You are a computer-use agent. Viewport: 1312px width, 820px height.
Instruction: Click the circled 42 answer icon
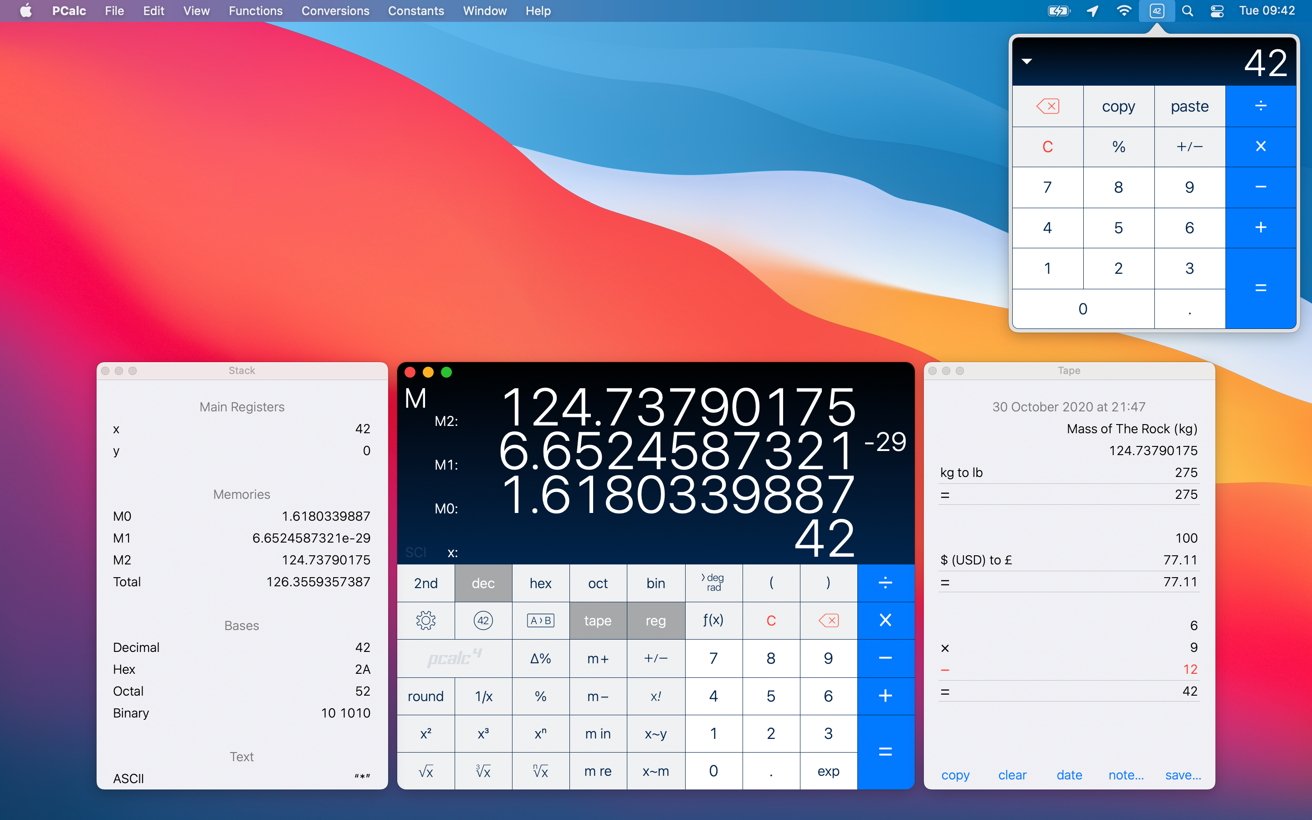tap(483, 620)
